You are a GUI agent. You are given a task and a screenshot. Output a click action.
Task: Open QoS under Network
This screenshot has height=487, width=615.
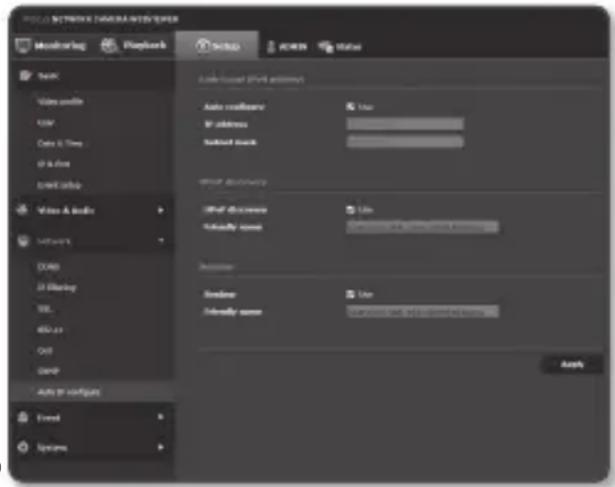tap(45, 351)
